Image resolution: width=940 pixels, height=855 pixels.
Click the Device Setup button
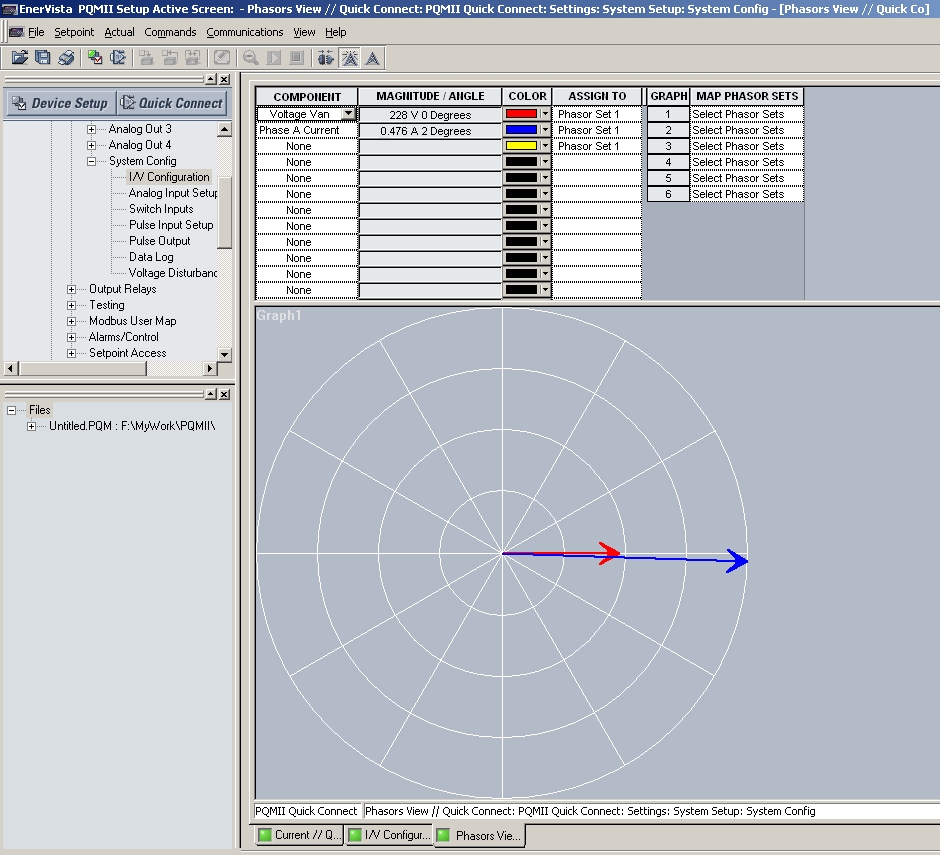click(61, 103)
